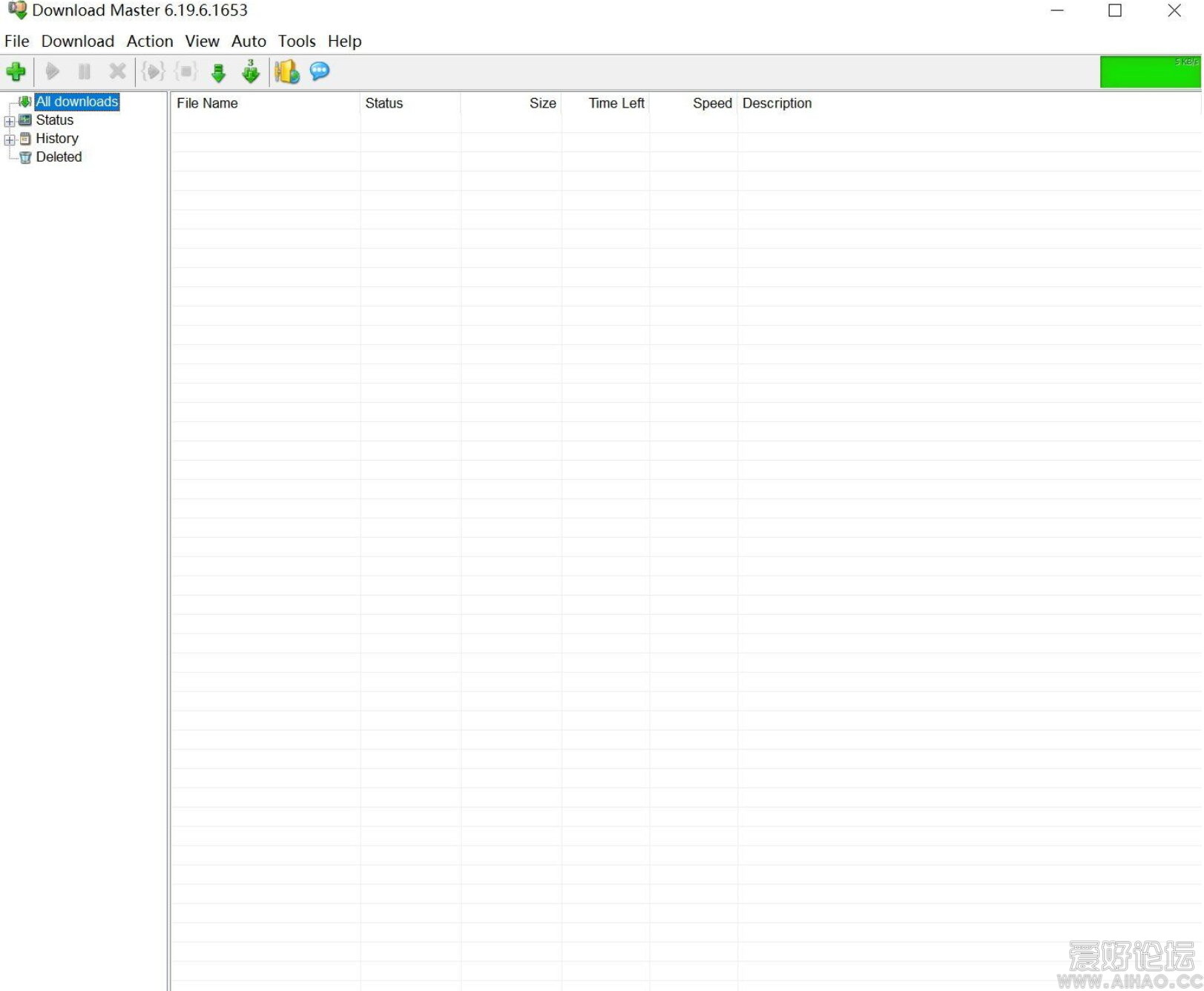Expand the History tree node
This screenshot has height=991, width=1204.
[10, 139]
